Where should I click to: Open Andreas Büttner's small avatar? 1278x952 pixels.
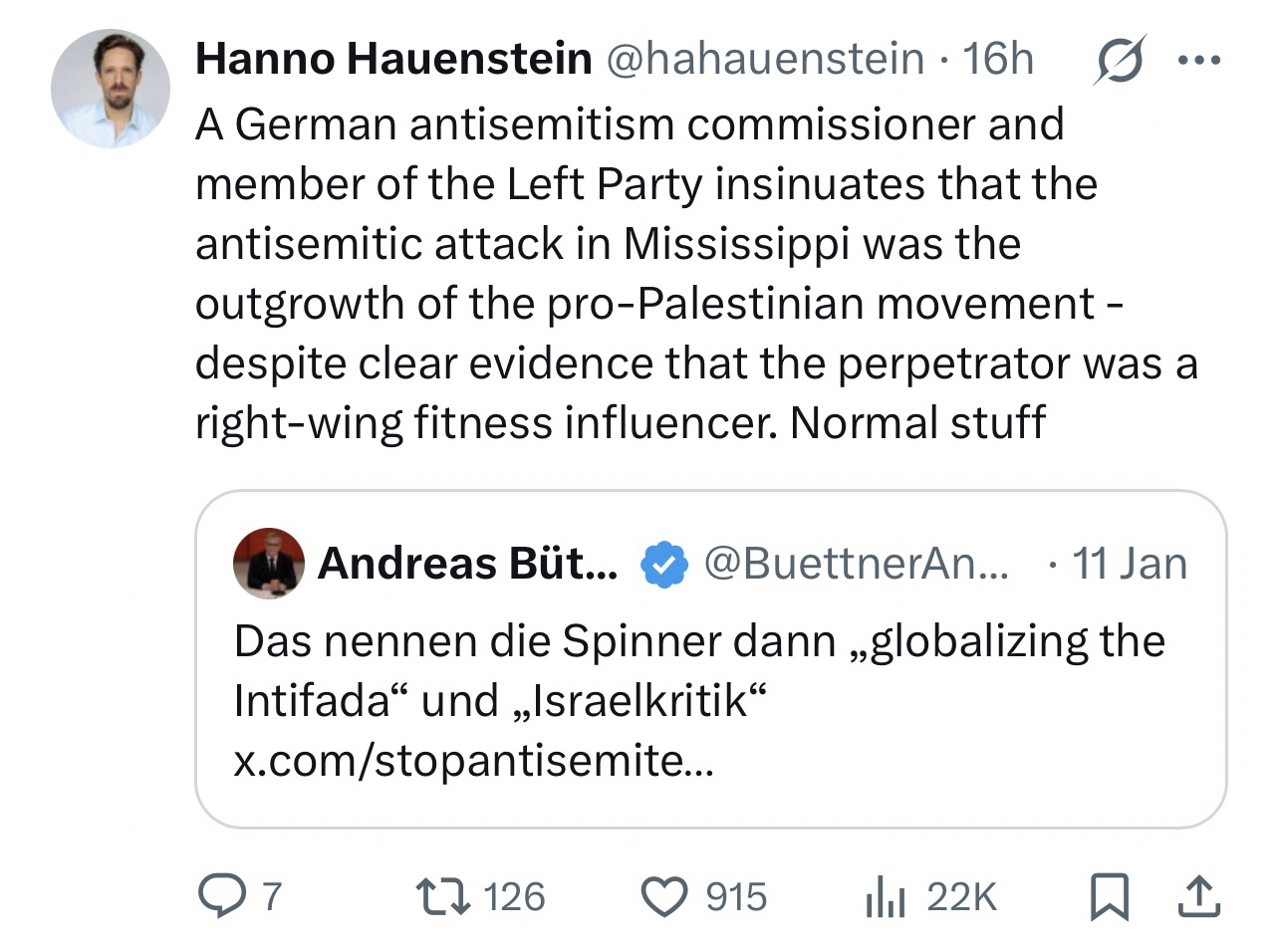[268, 564]
